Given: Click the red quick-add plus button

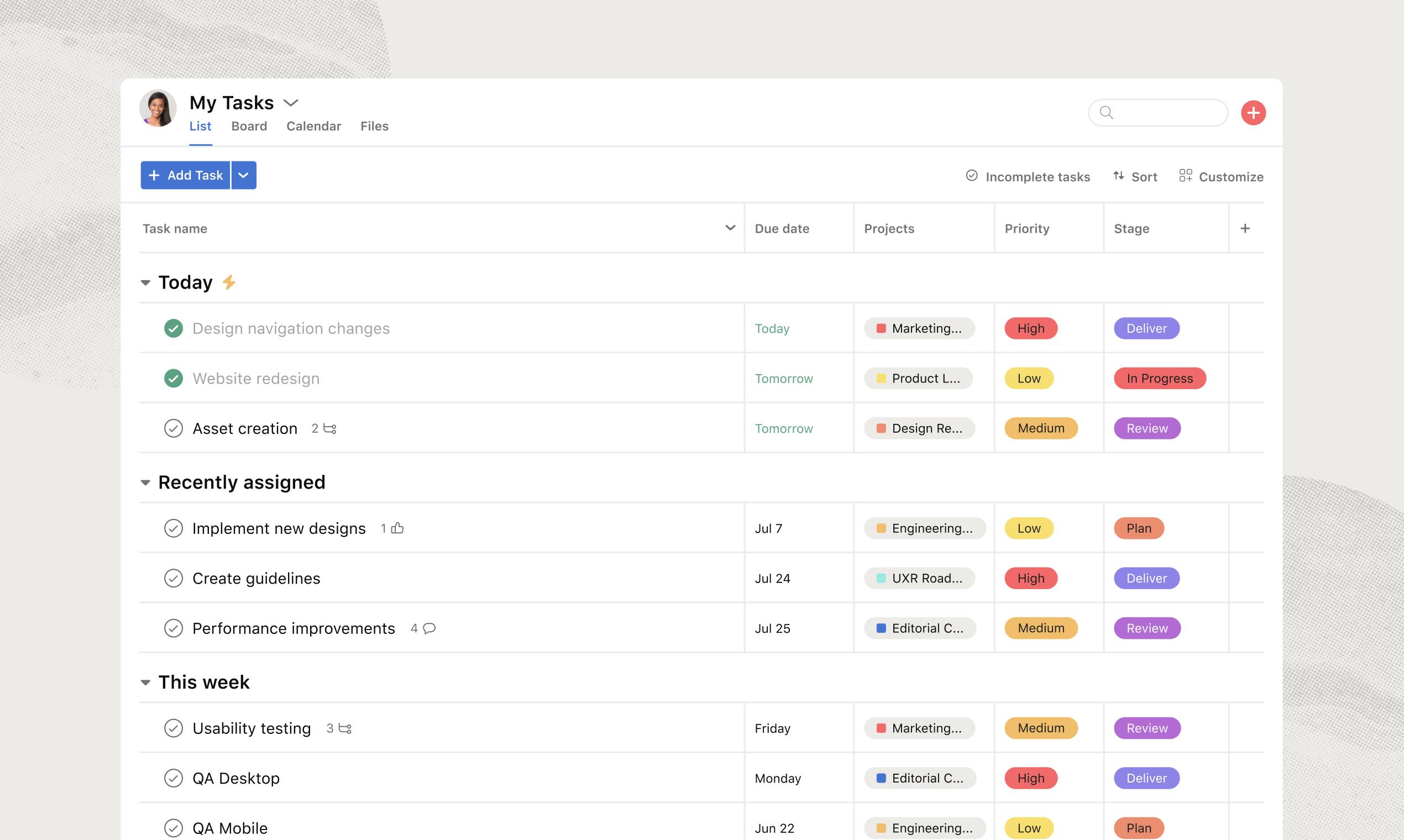Looking at the screenshot, I should tap(1253, 113).
